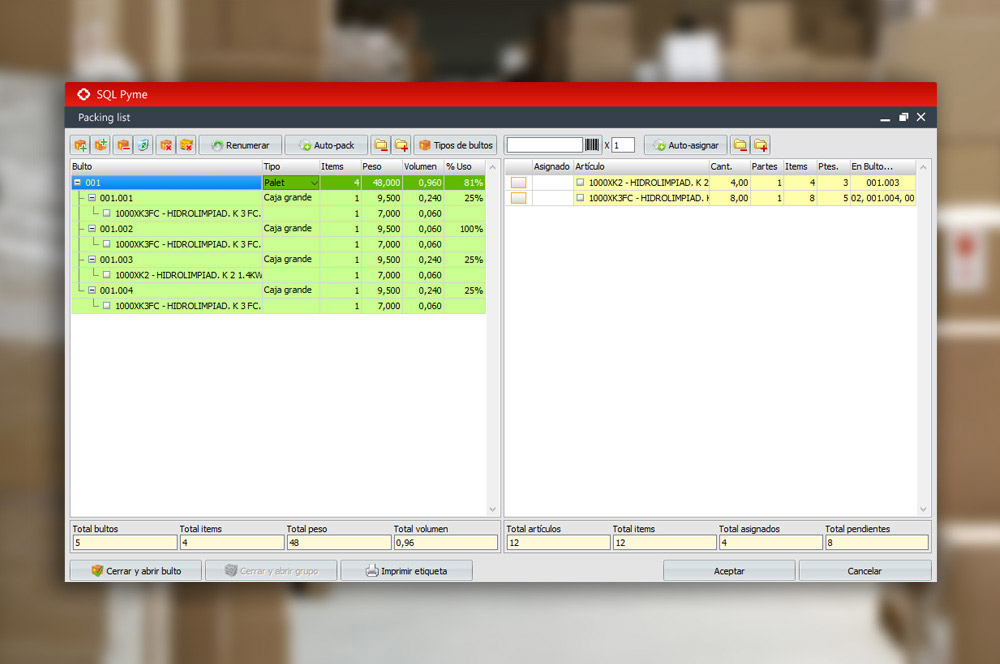Sort by the Peso column header
This screenshot has height=664, width=1000.
coord(381,166)
